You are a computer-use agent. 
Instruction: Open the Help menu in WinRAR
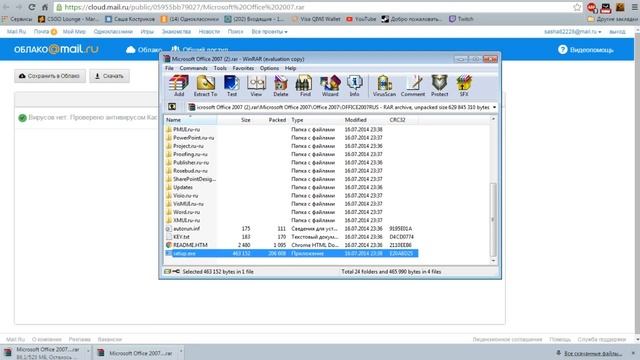click(290, 68)
